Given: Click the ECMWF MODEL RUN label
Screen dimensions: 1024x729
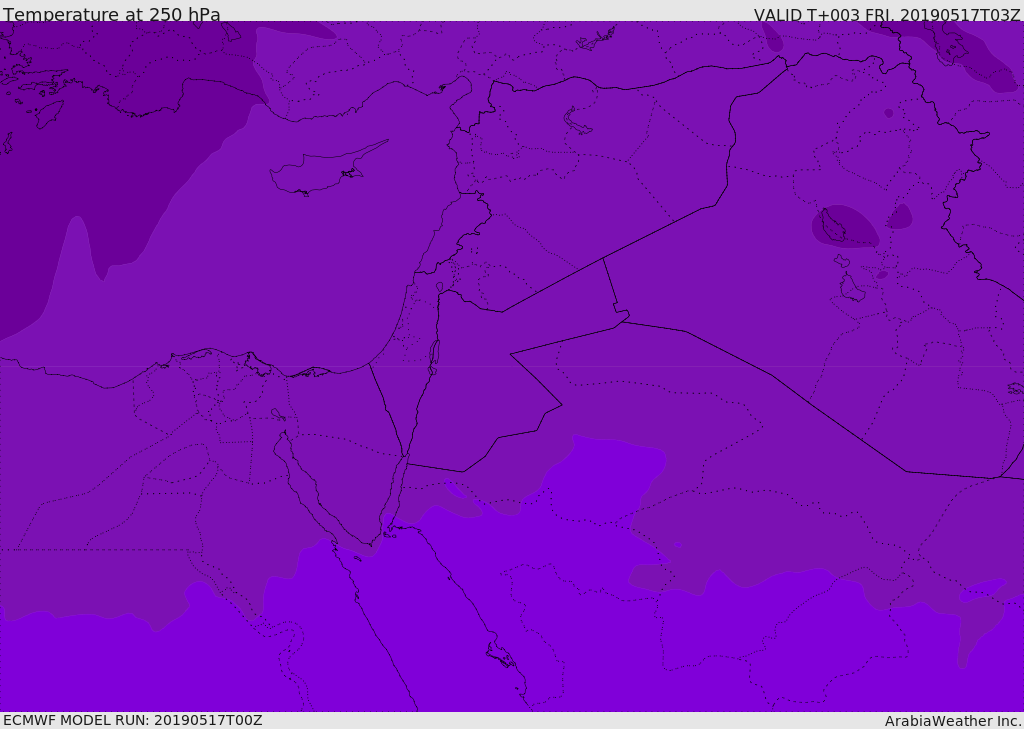Looking at the screenshot, I should tap(132, 720).
